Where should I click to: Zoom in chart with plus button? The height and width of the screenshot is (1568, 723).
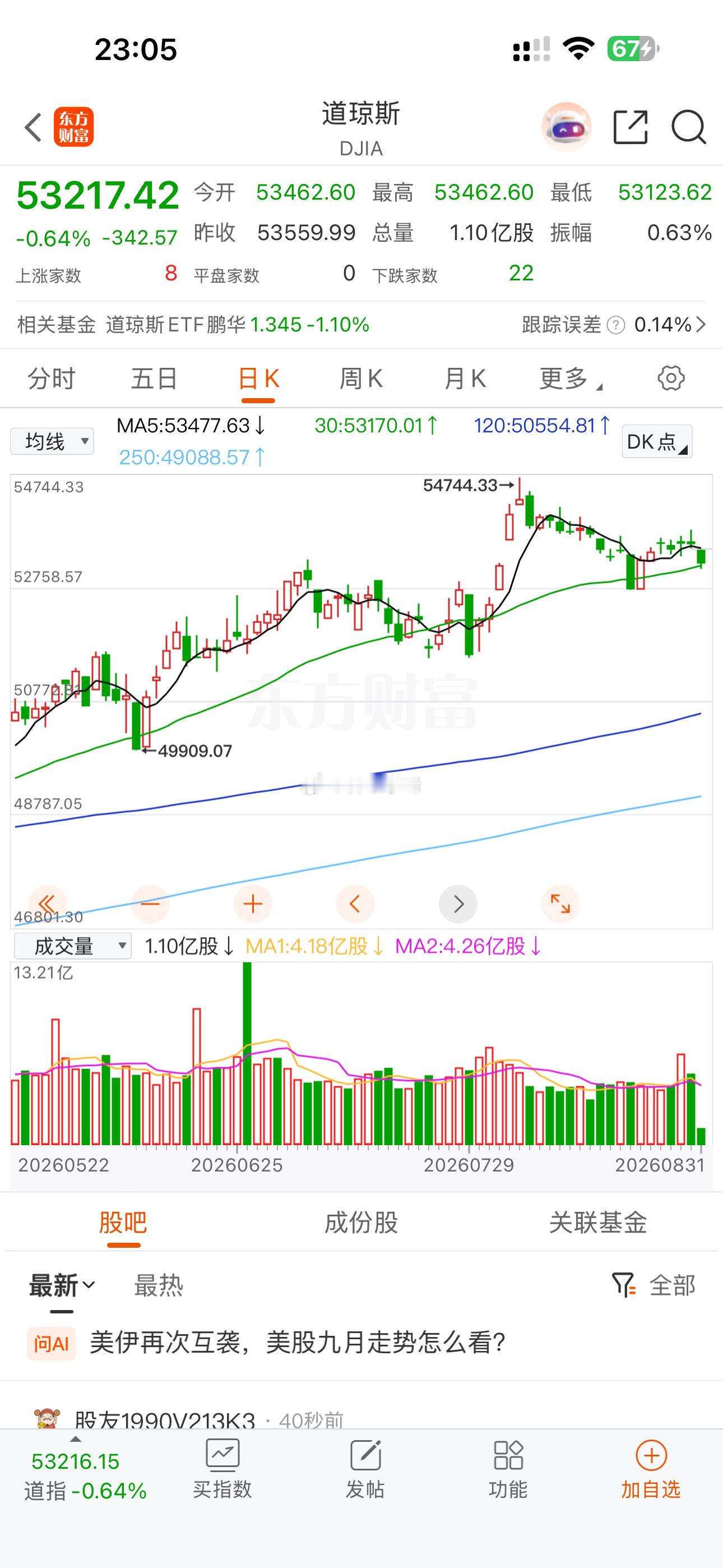click(253, 904)
